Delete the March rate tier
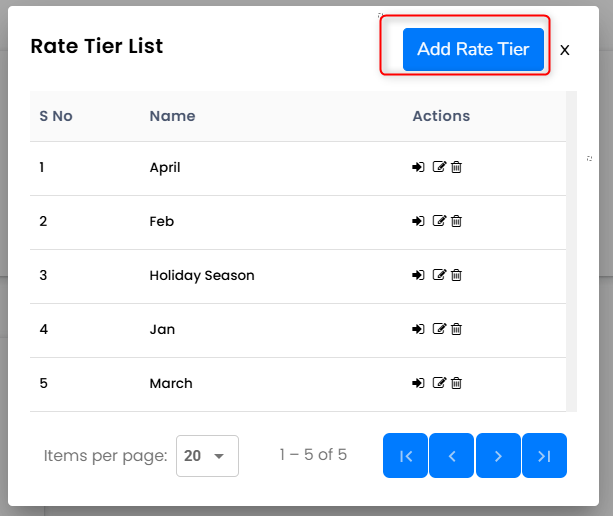613x516 pixels. pos(456,383)
